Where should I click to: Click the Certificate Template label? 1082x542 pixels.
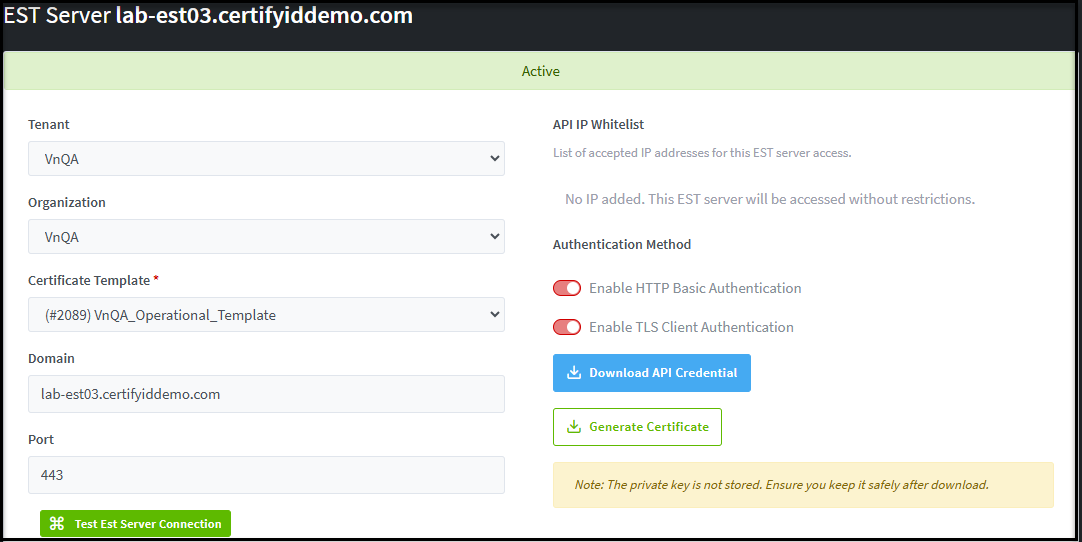[89, 281]
